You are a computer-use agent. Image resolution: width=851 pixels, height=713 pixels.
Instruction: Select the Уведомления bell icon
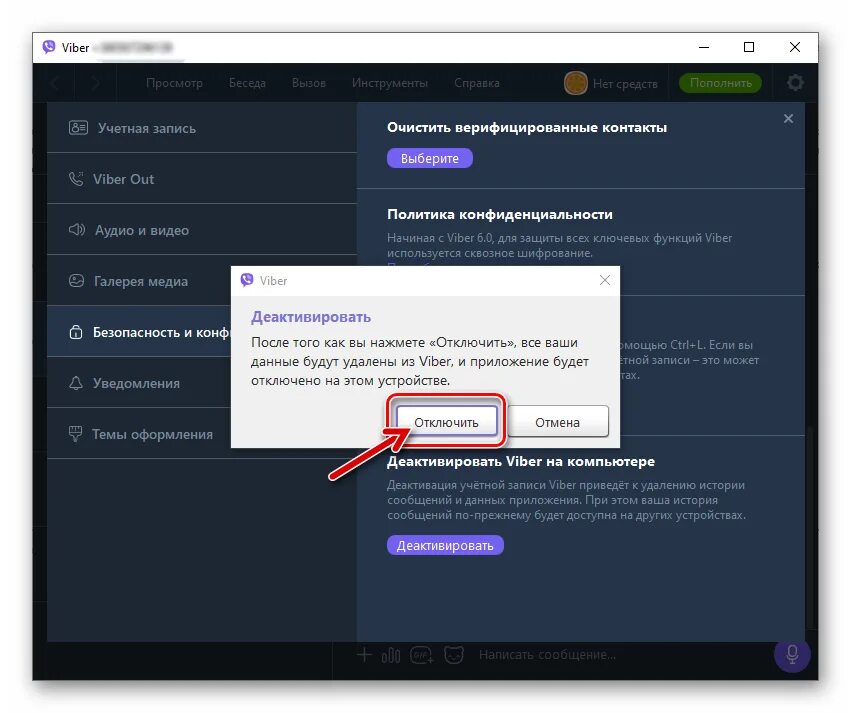pyautogui.click(x=77, y=383)
